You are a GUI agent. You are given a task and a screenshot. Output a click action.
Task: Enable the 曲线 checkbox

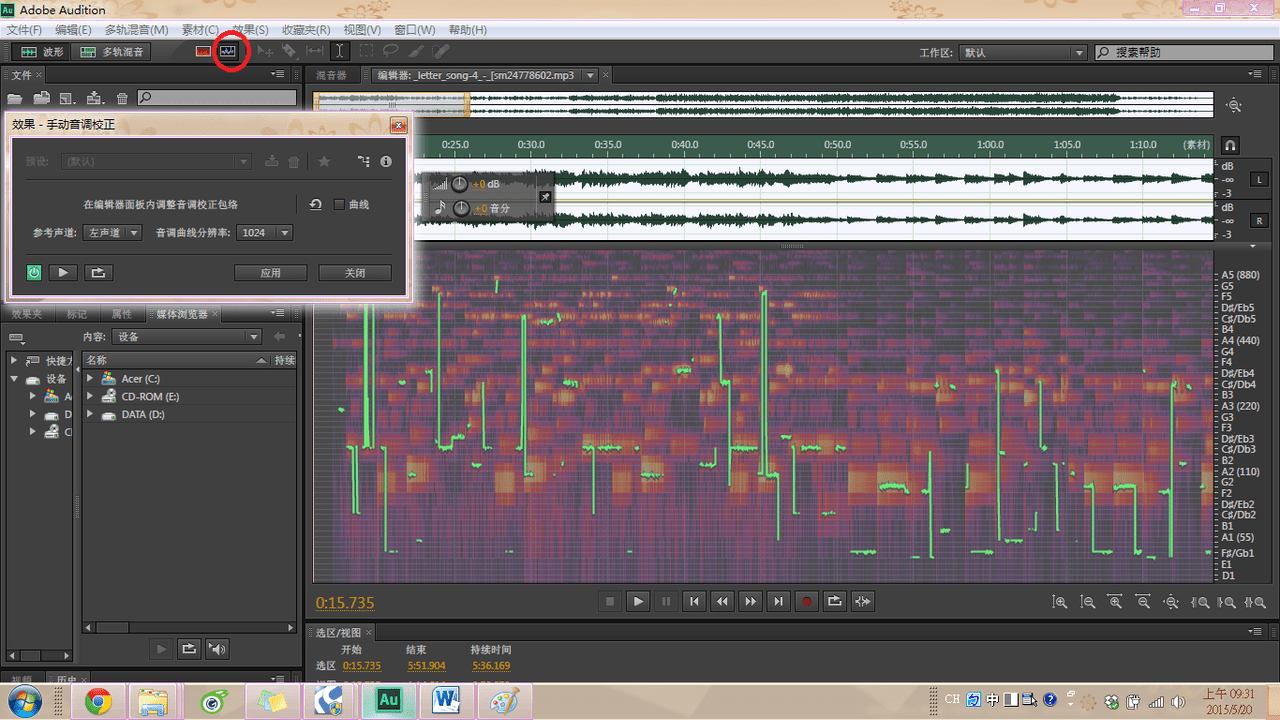(x=339, y=204)
